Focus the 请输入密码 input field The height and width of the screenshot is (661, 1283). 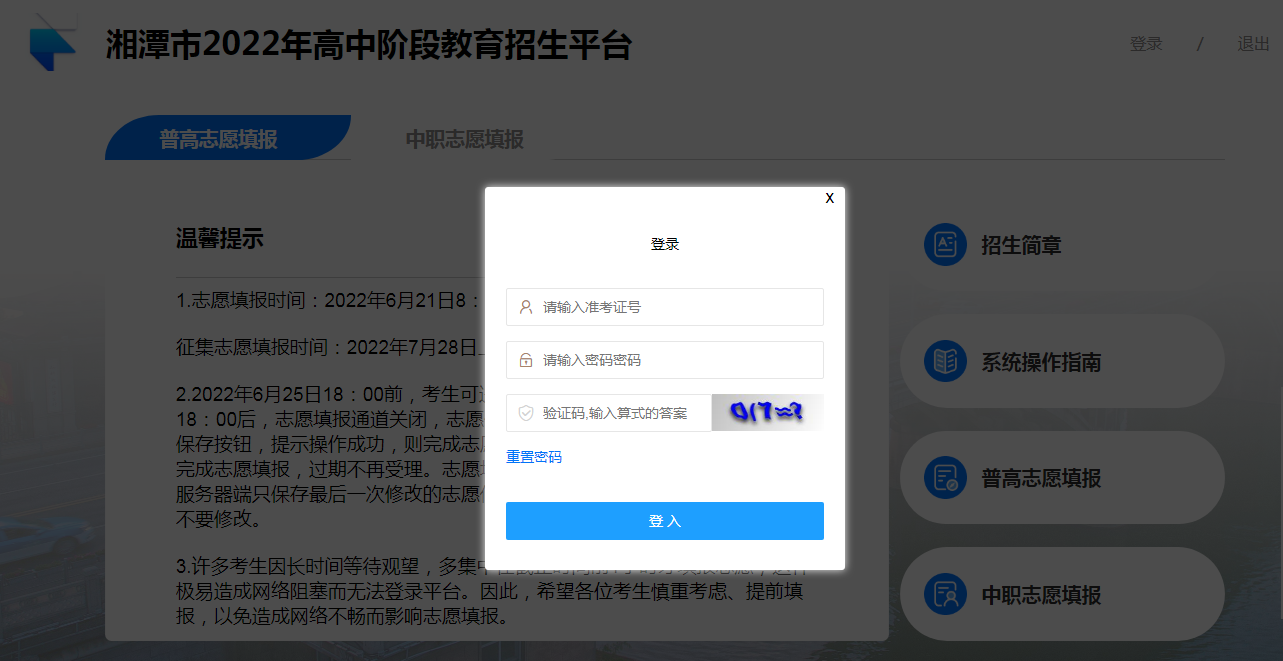point(665,360)
